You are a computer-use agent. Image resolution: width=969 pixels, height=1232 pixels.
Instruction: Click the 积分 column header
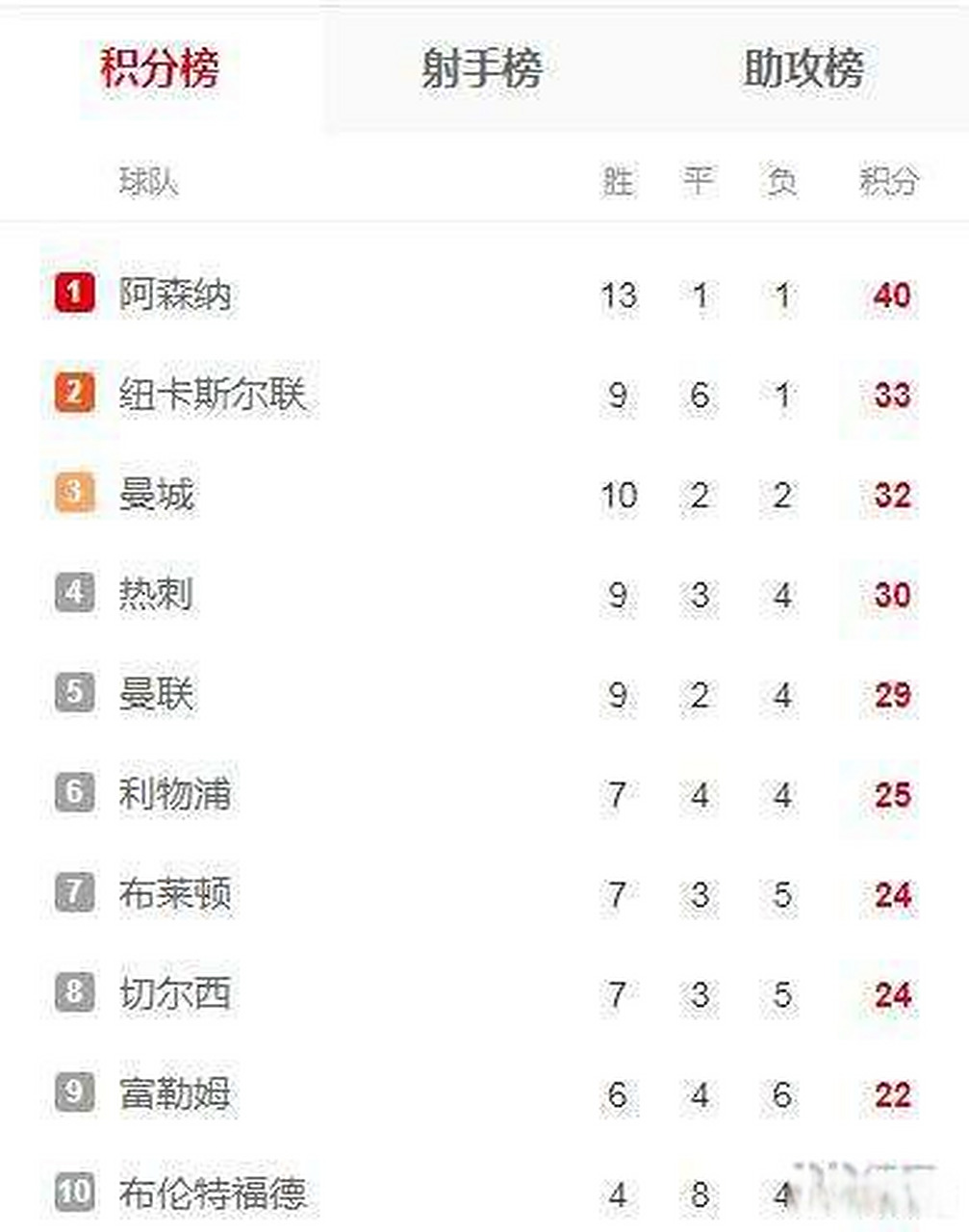889,181
